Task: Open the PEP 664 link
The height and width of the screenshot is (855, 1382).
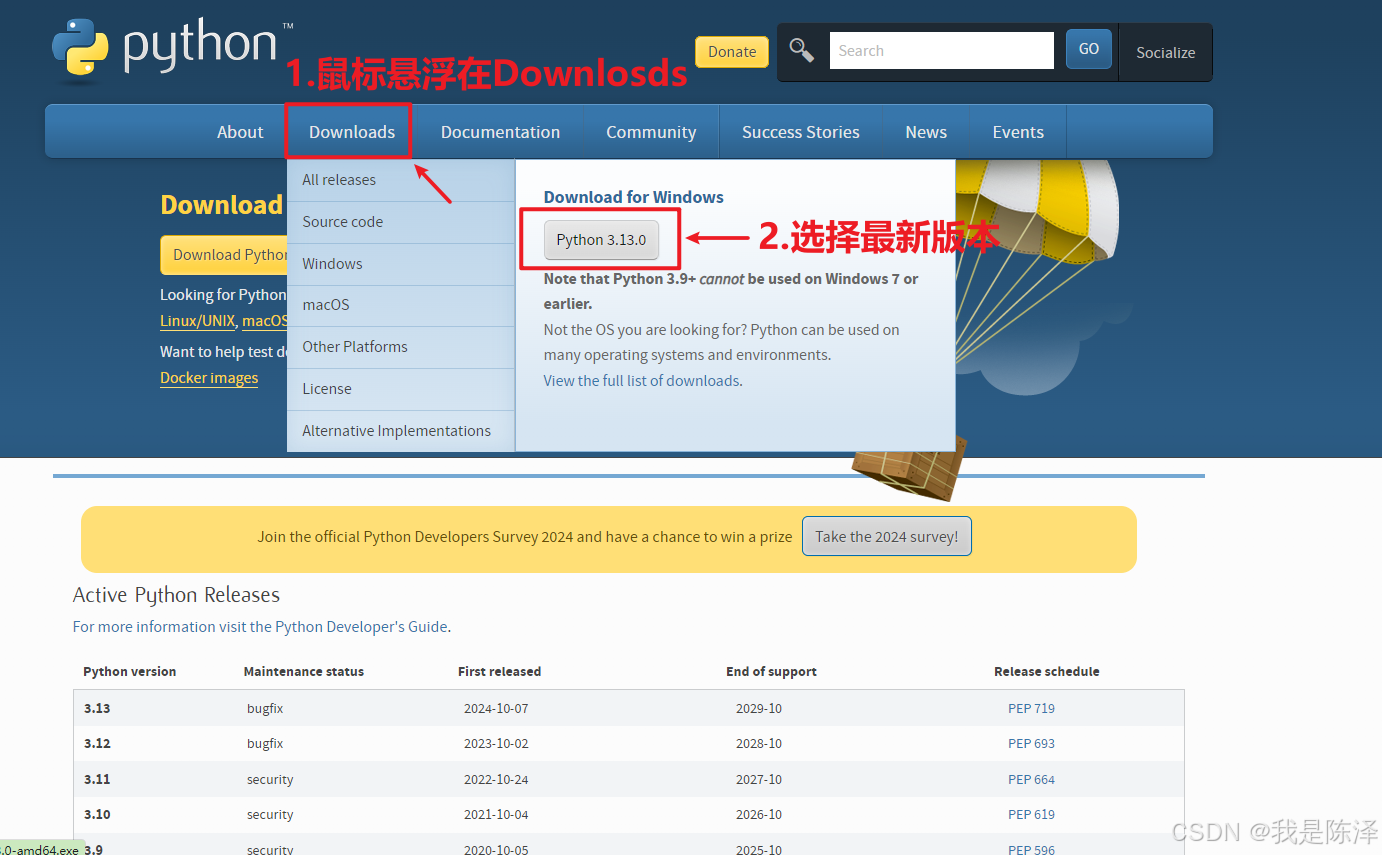Action: click(x=1031, y=779)
